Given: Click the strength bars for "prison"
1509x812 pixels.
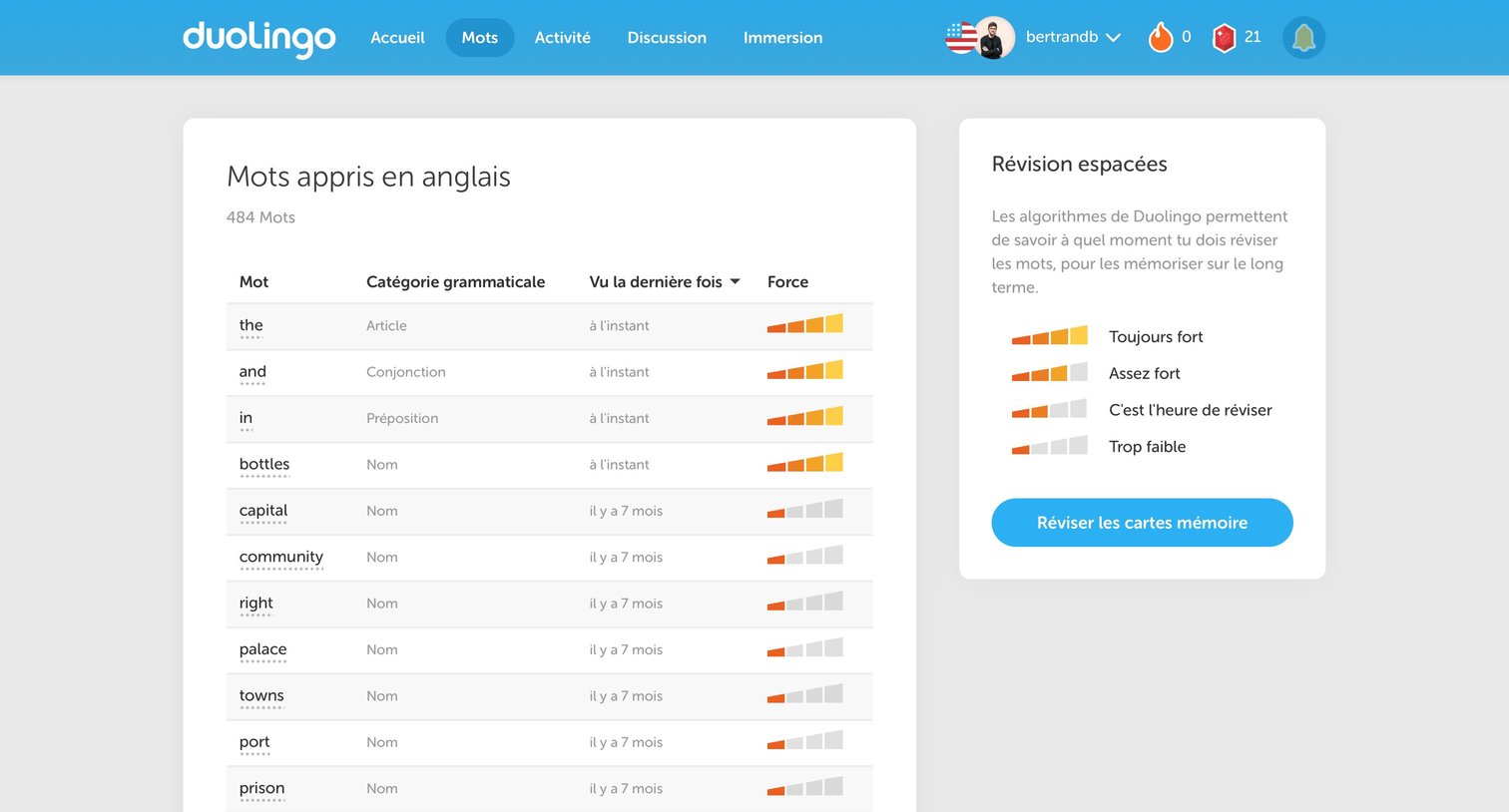Looking at the screenshot, I should (805, 786).
